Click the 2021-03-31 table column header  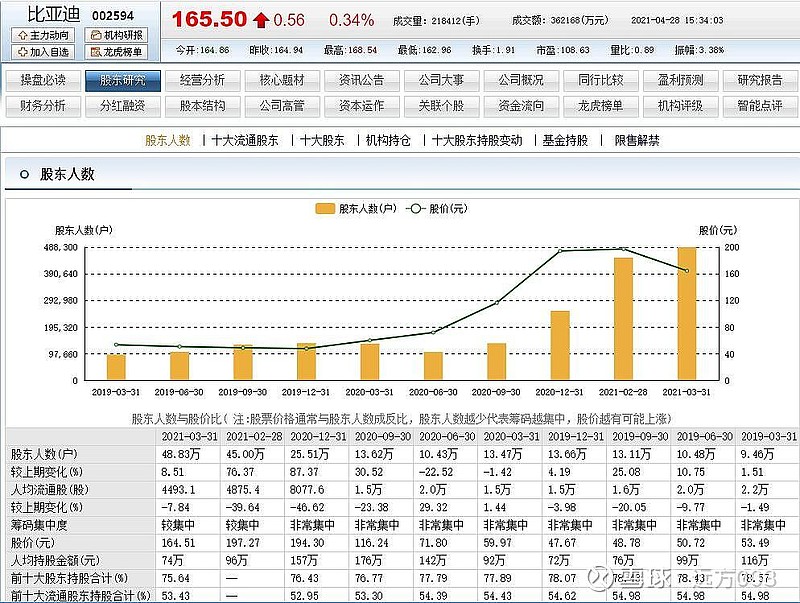coord(189,436)
